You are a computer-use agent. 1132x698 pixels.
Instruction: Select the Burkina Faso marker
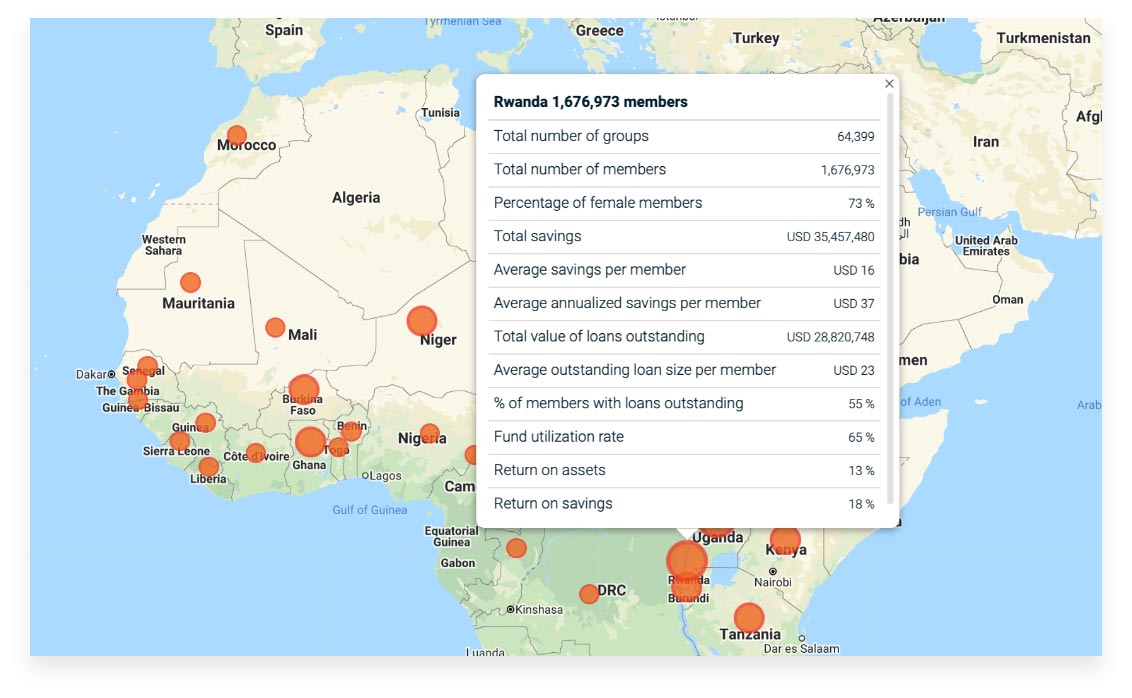point(303,390)
